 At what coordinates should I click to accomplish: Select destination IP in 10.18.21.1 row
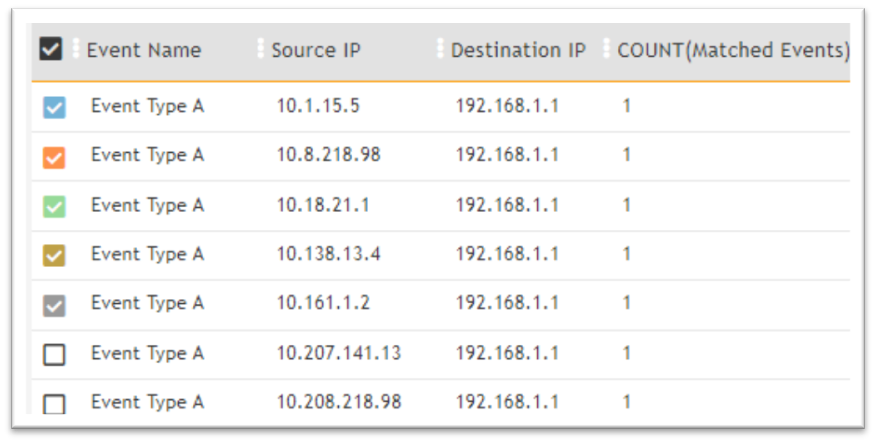(507, 205)
